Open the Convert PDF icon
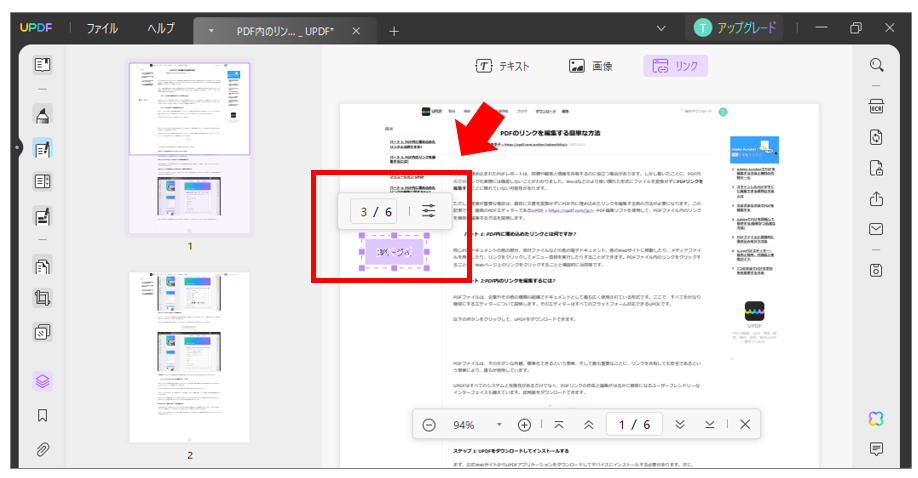 [876, 137]
